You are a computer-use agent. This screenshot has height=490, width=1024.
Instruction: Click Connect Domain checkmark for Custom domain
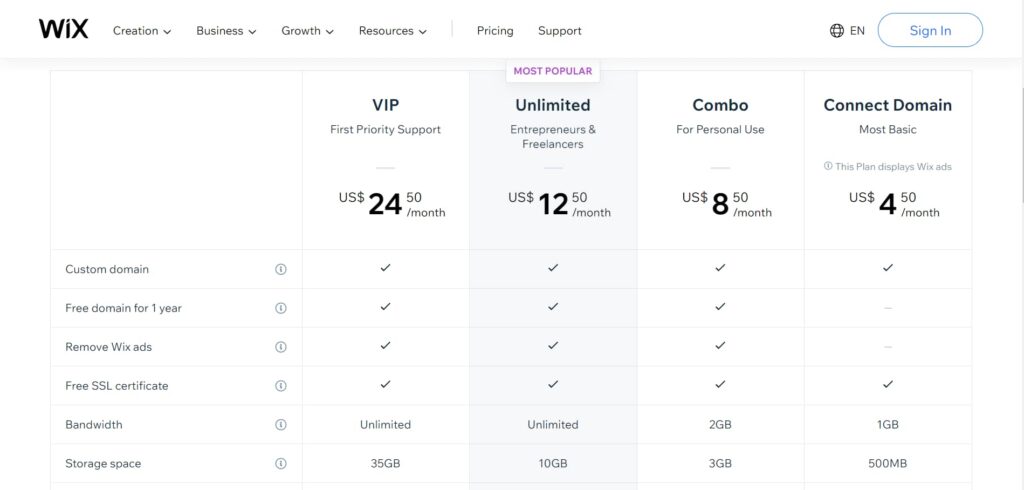pyautogui.click(x=888, y=268)
